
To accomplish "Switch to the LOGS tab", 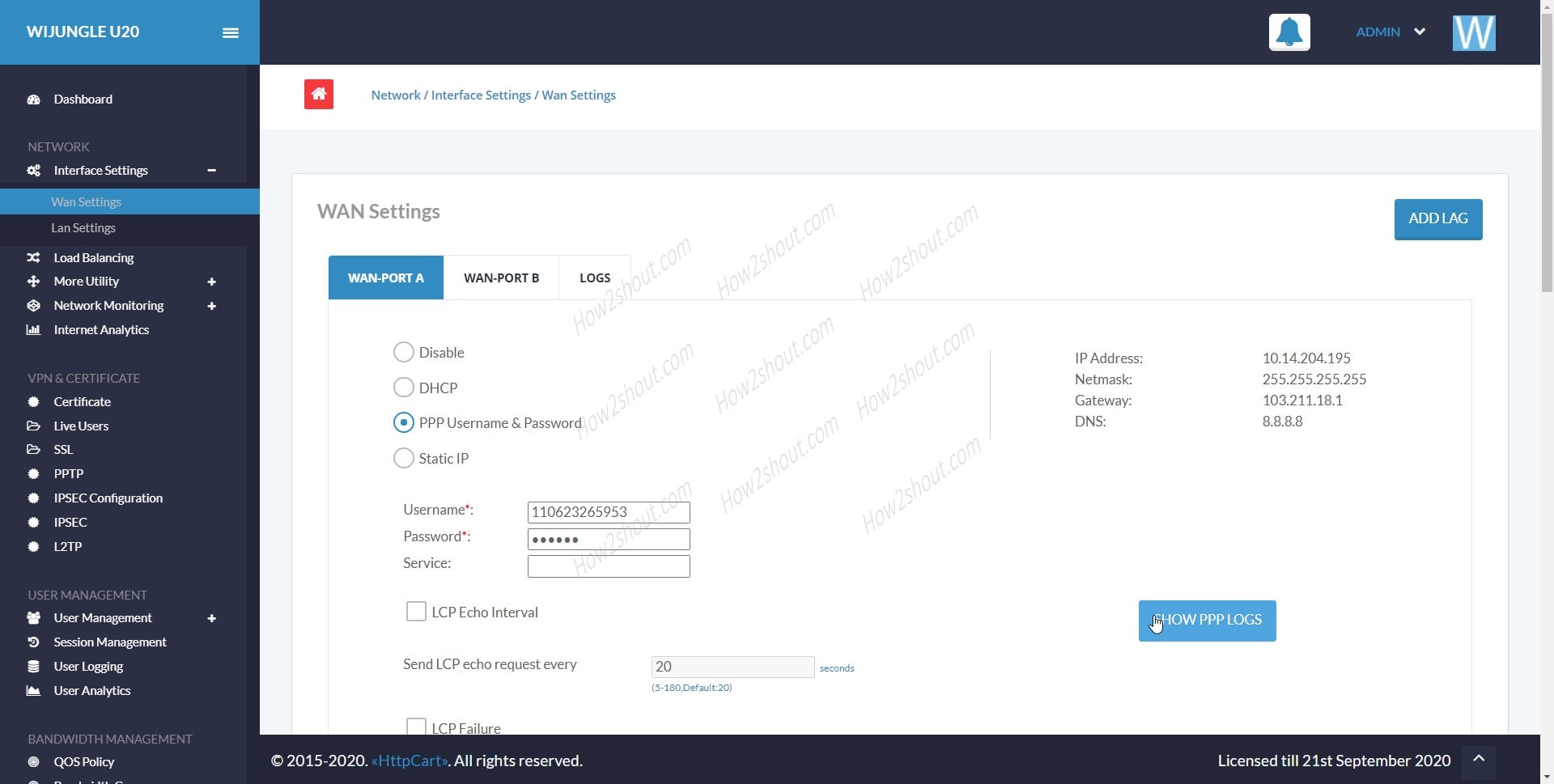I will tap(595, 278).
